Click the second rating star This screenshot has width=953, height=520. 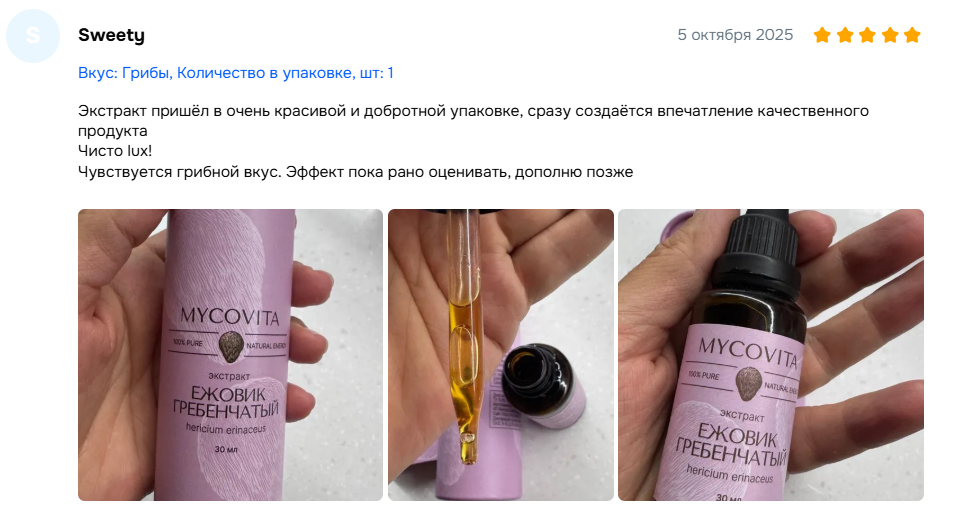click(845, 35)
